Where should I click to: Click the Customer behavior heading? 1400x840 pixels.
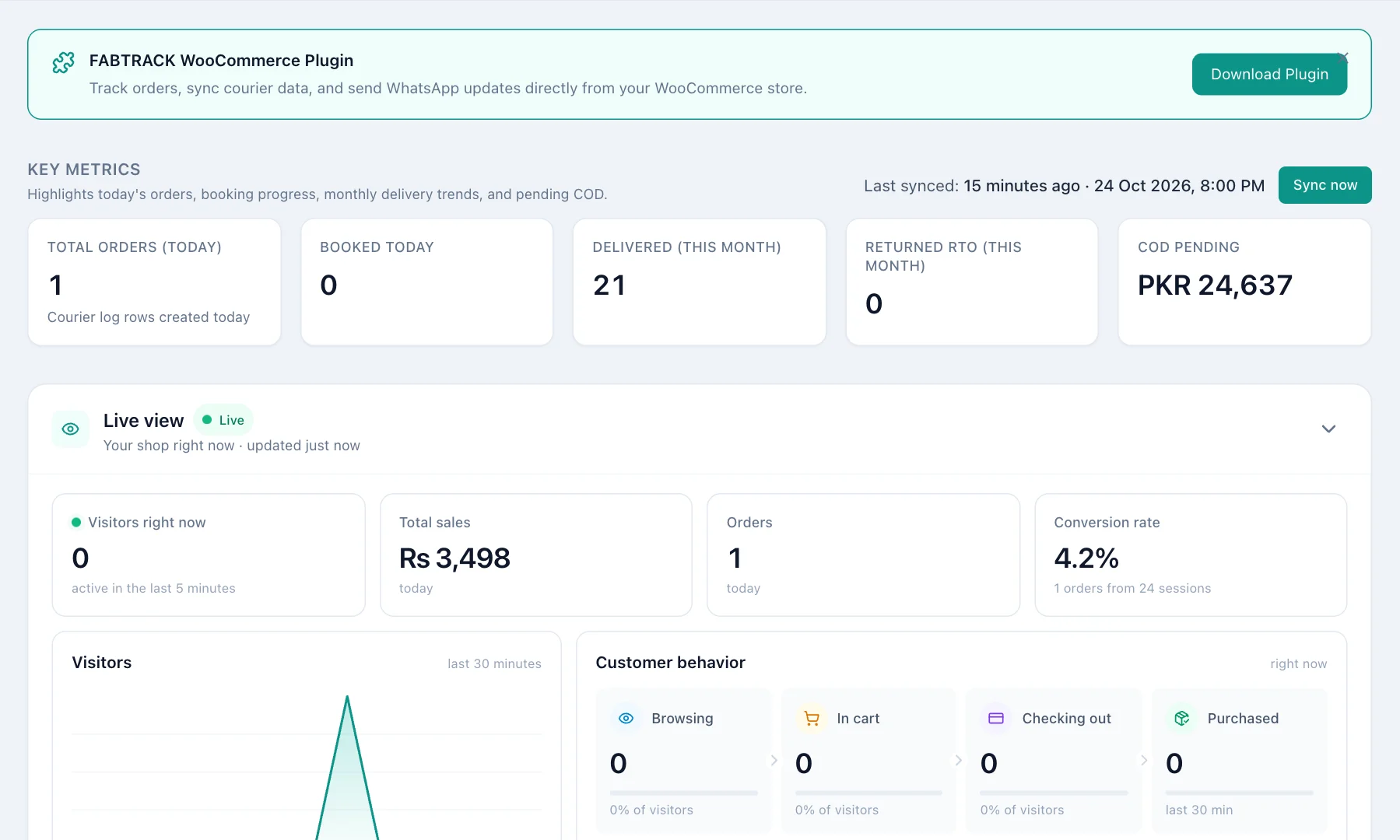coord(670,663)
